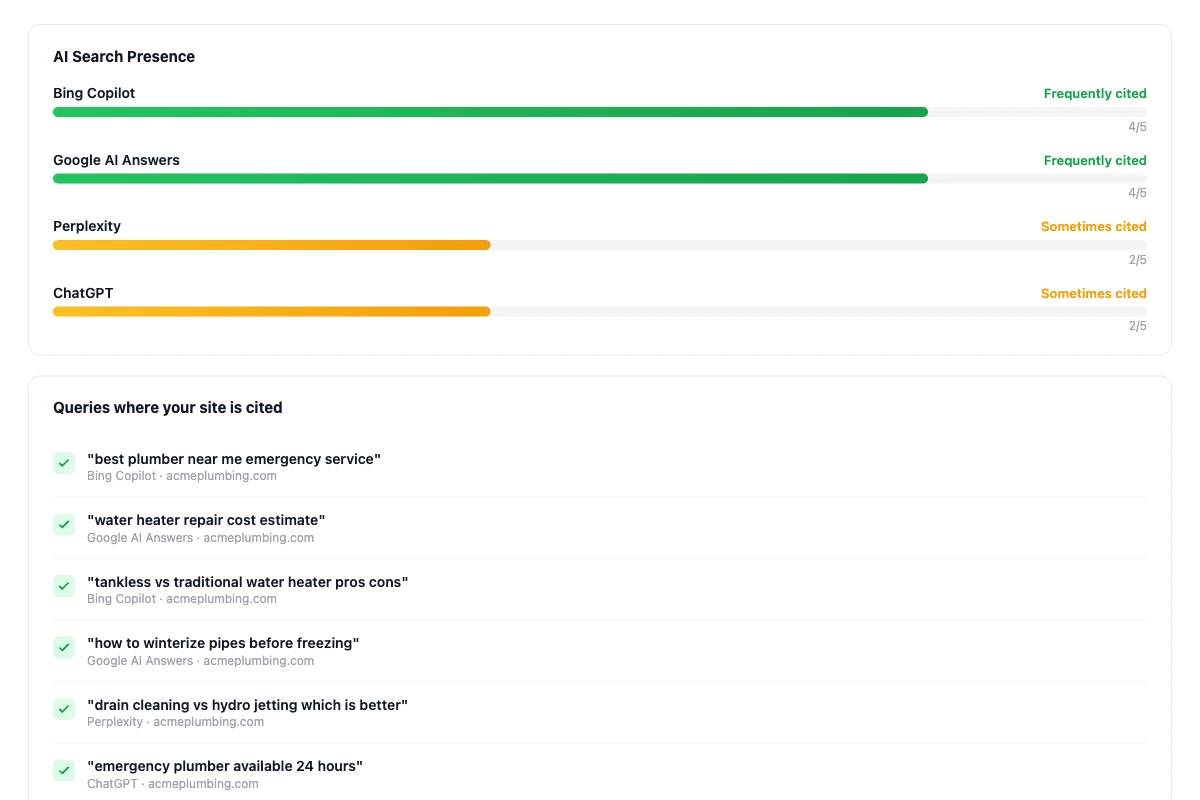Click the "Perplexity · acmeplumbing.com" source line
The height and width of the screenshot is (800, 1200).
pyautogui.click(x=175, y=722)
